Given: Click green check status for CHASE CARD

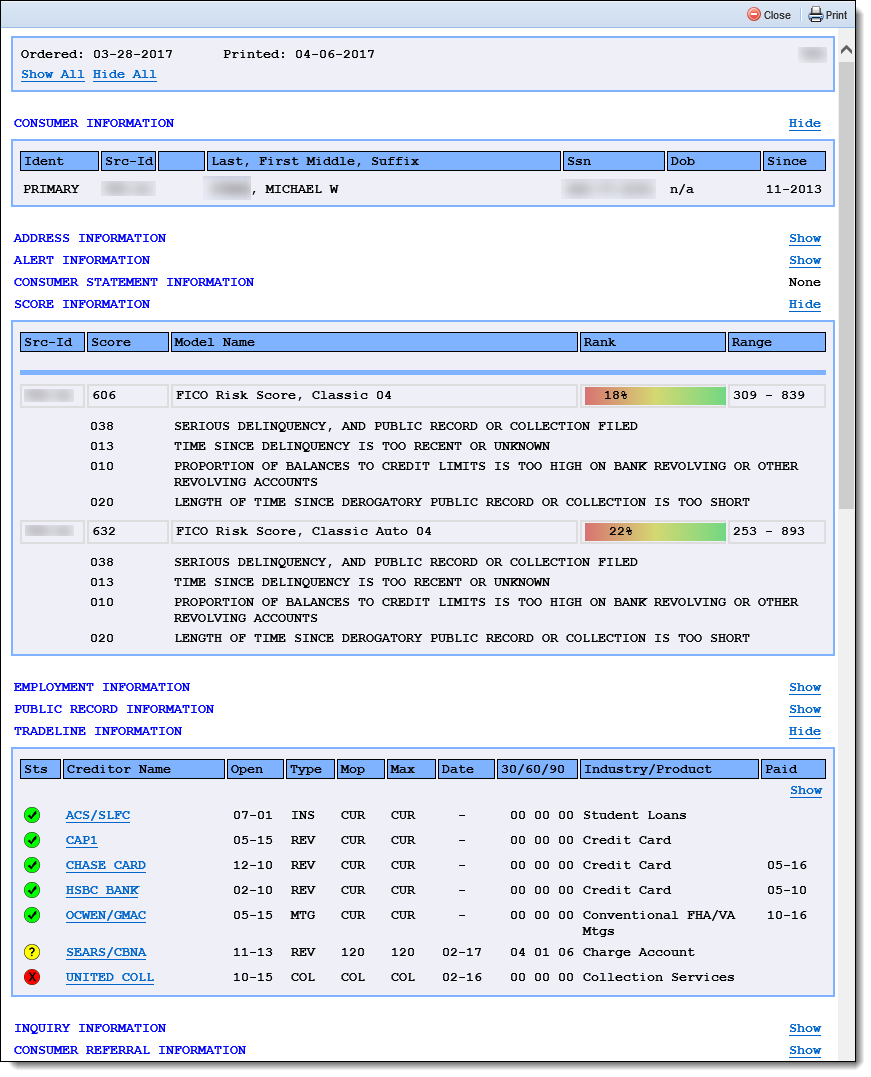Looking at the screenshot, I should pos(32,865).
